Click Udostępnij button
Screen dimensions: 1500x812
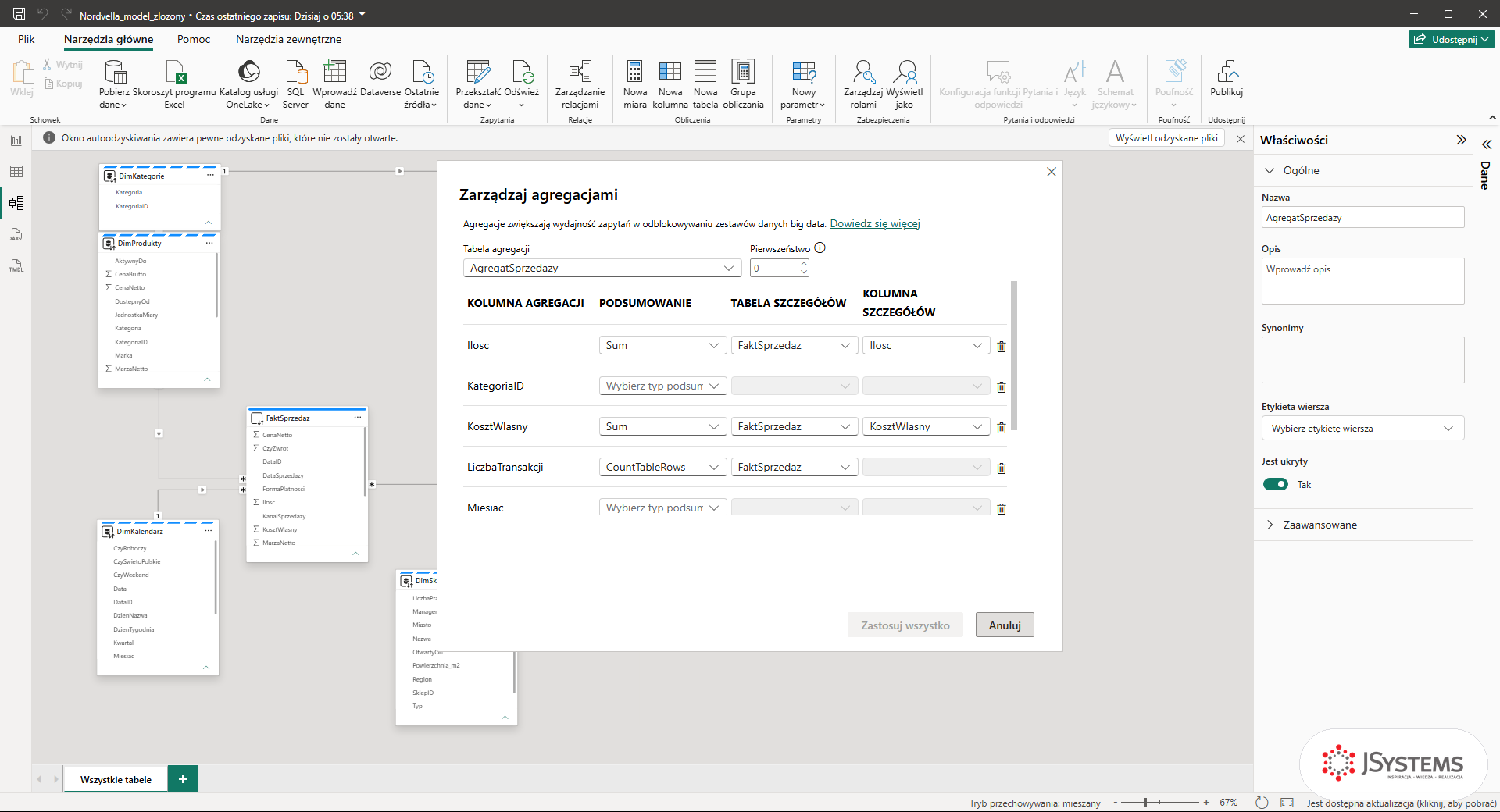tap(1452, 39)
